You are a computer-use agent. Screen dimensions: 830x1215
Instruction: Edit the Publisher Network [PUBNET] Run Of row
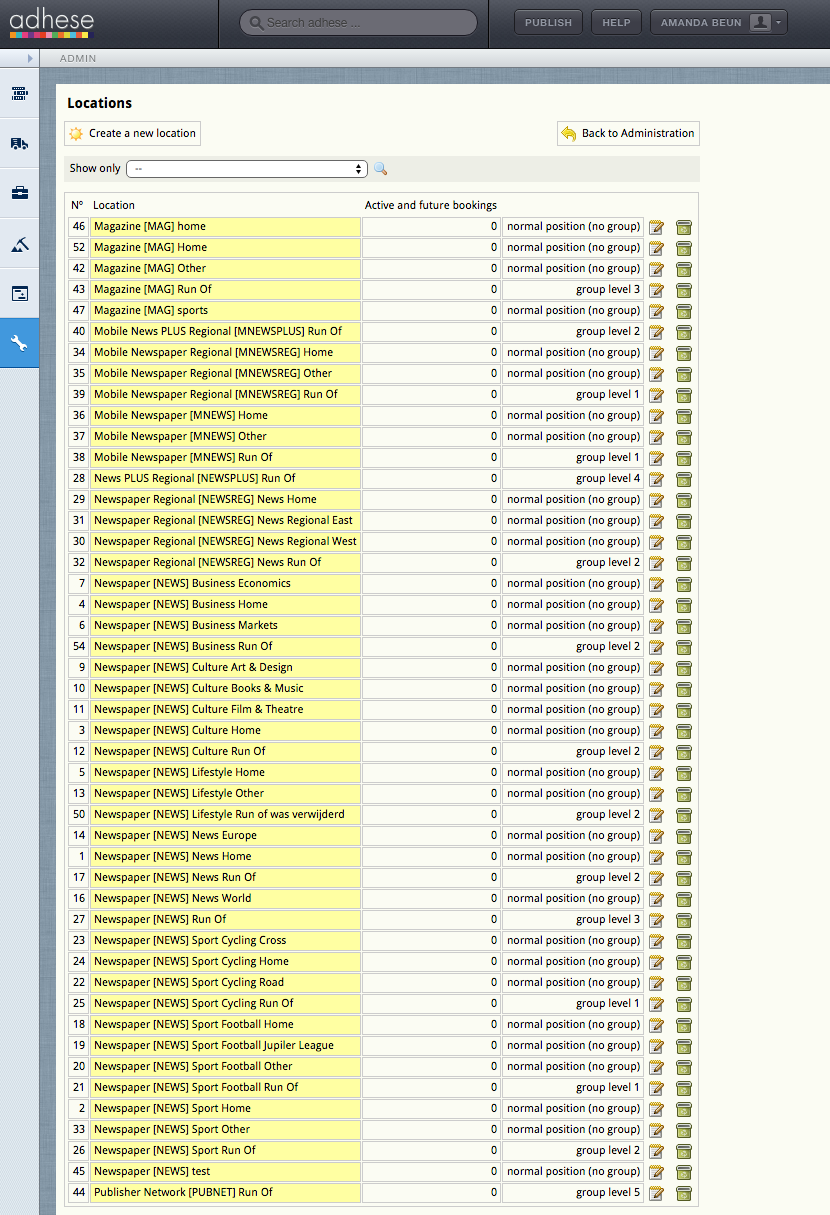tap(656, 1193)
